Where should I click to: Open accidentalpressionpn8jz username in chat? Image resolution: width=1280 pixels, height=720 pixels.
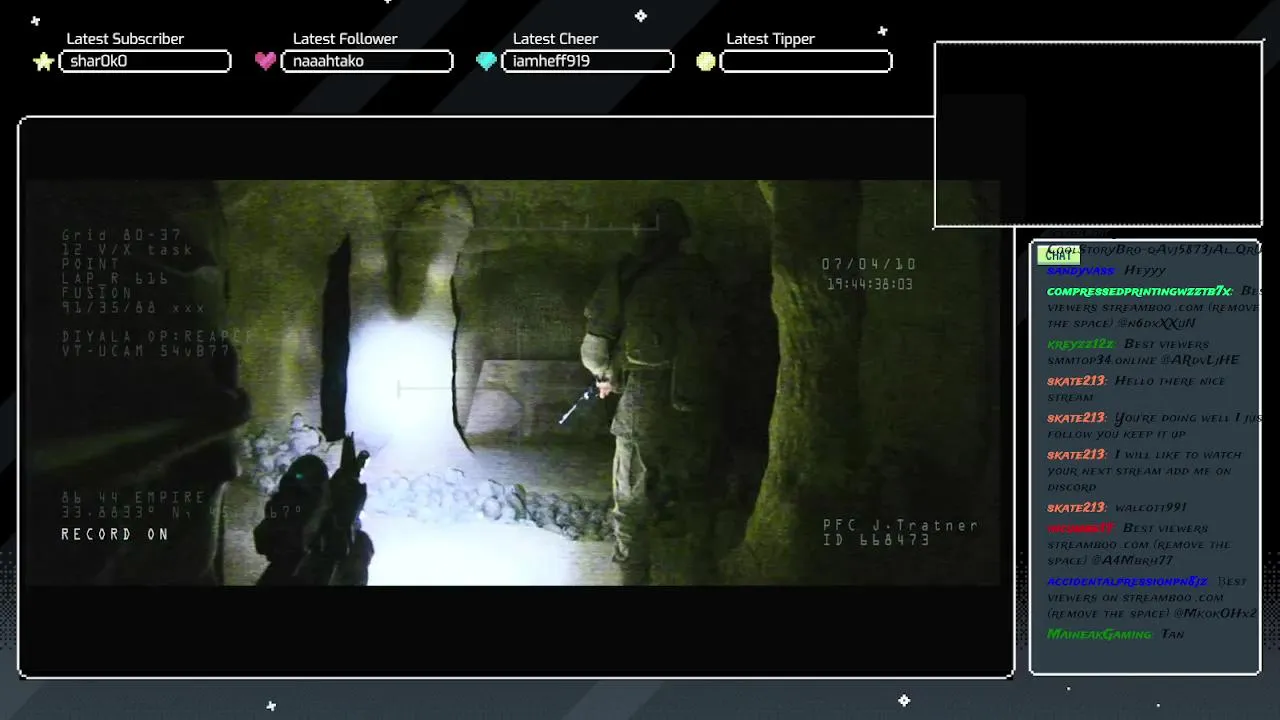coord(1127,581)
